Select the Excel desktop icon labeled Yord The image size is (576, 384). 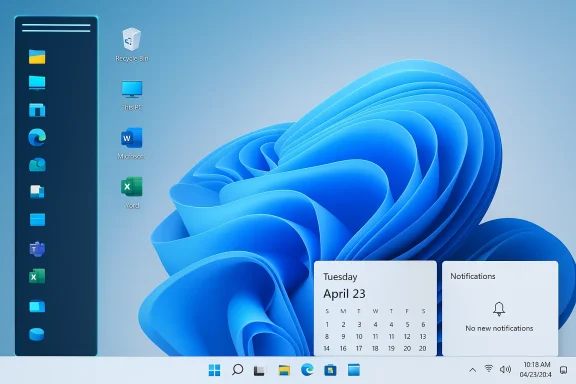(132, 187)
